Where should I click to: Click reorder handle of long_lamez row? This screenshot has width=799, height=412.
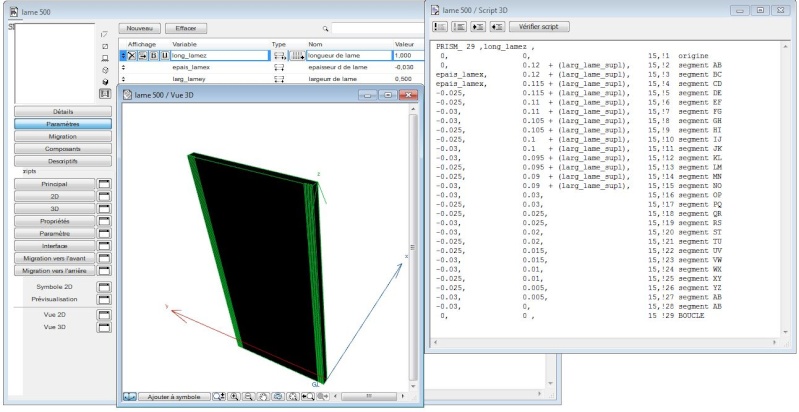click(123, 56)
